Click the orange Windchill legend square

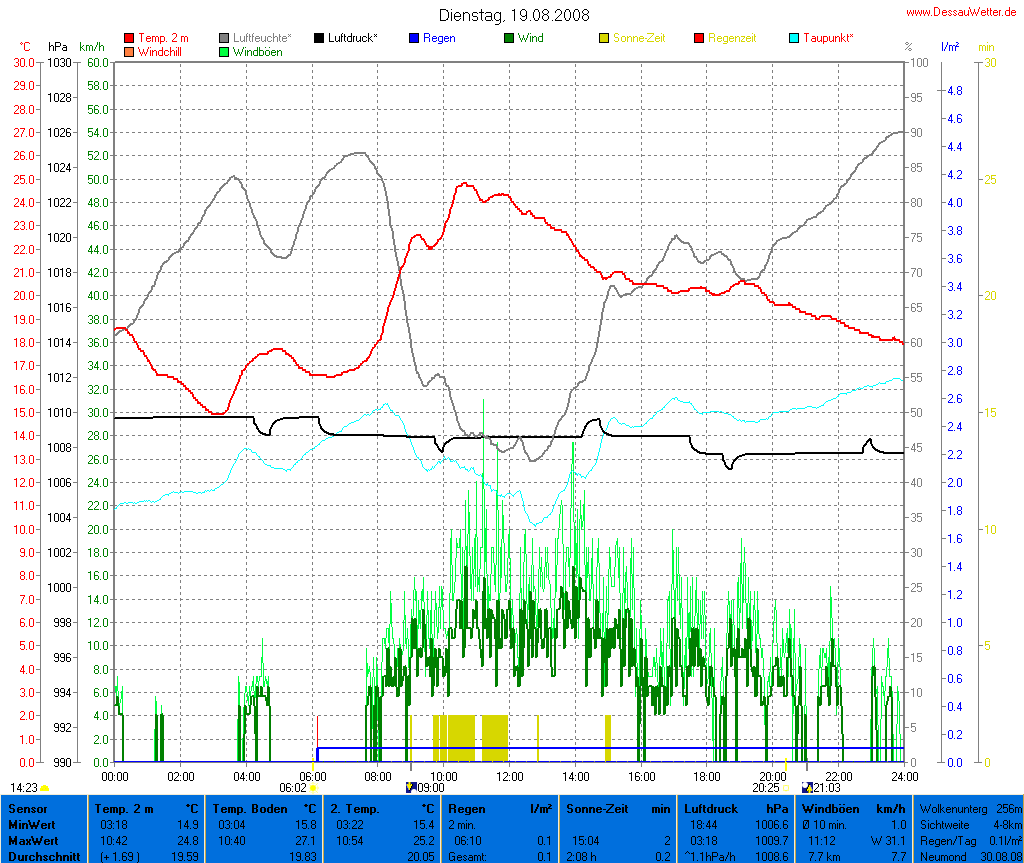(129, 51)
